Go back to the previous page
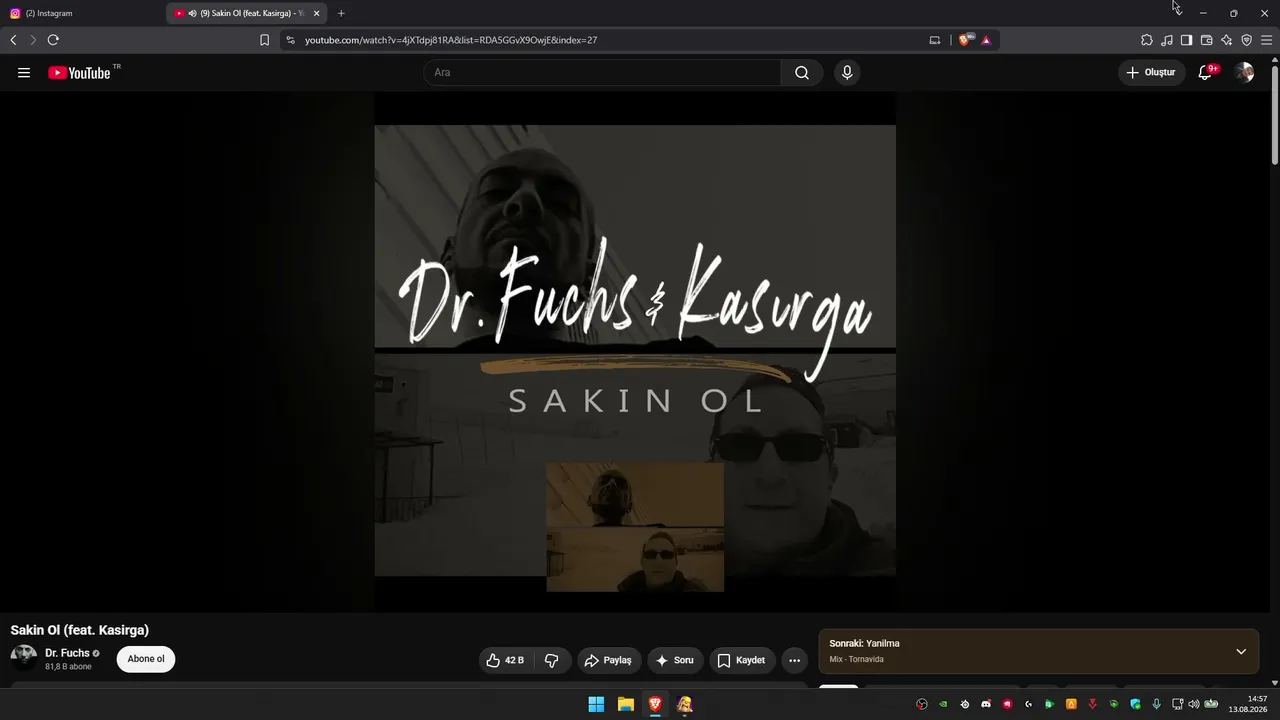Viewport: 1280px width, 720px height. [13, 40]
